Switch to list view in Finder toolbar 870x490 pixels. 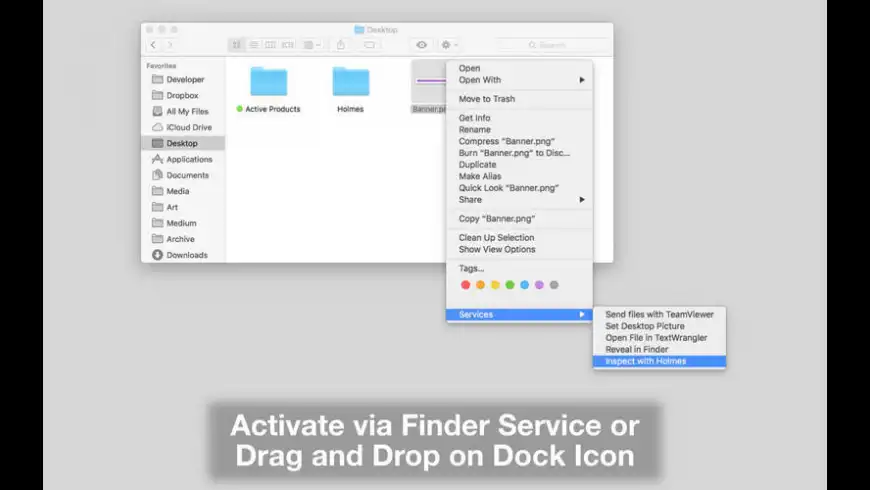click(254, 45)
